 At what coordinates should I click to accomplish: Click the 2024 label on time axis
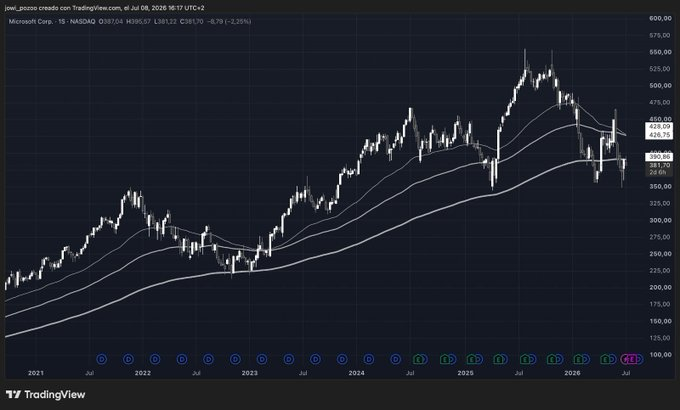pos(356,373)
